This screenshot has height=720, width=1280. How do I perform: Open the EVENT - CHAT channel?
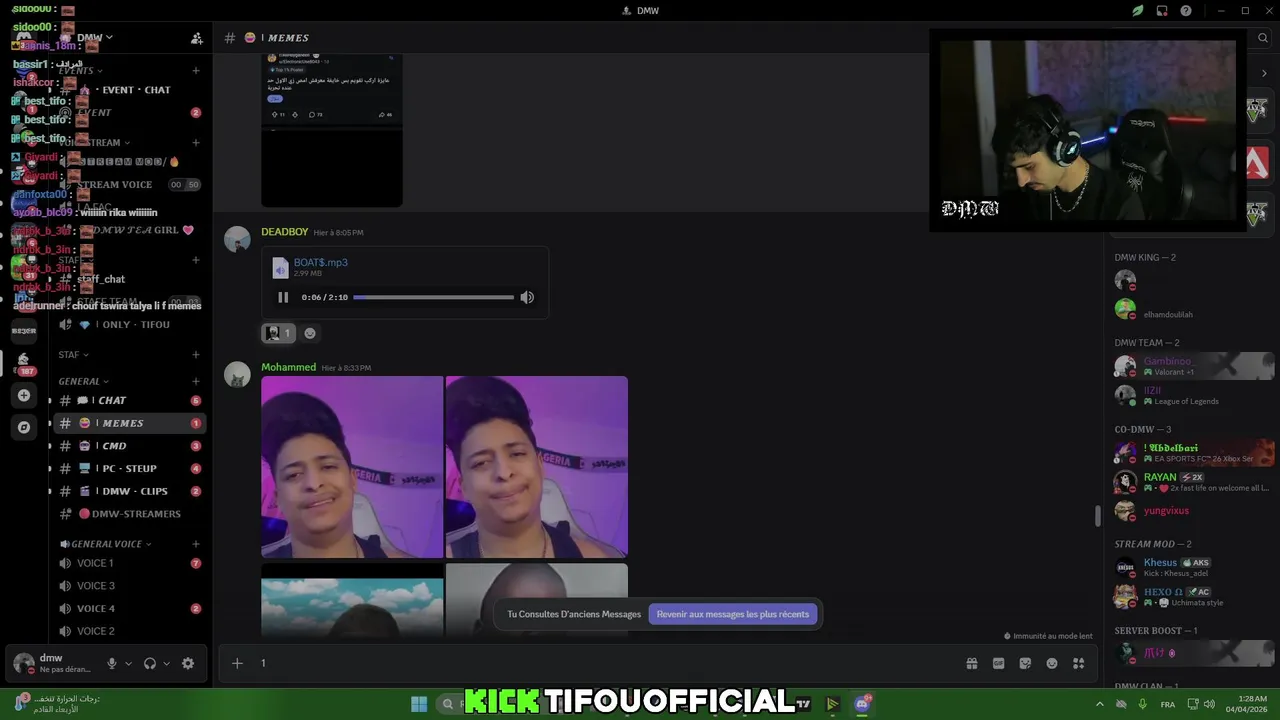(x=129, y=90)
